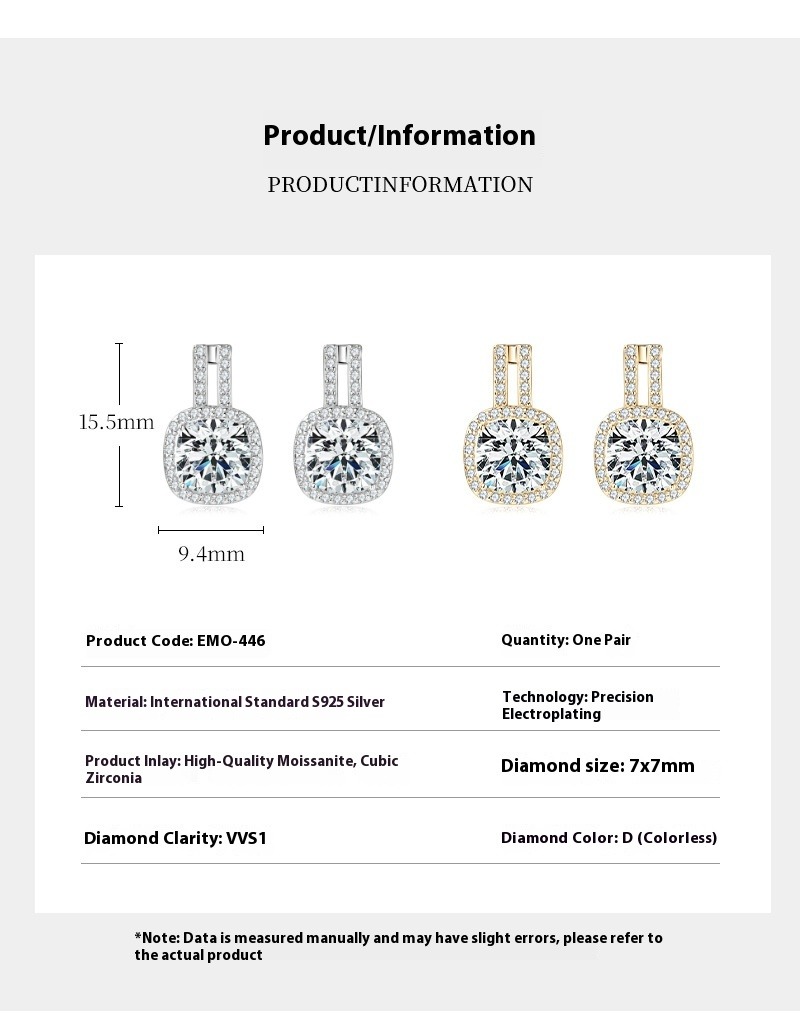Click the rectangular top bail of the left silver earring
800x1035 pixels.
[211, 375]
